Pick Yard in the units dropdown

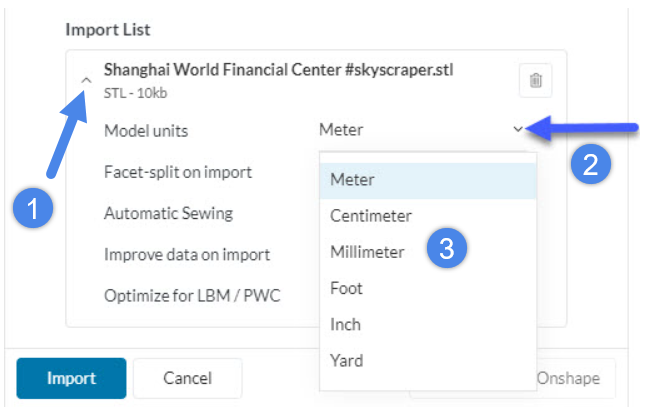click(346, 360)
